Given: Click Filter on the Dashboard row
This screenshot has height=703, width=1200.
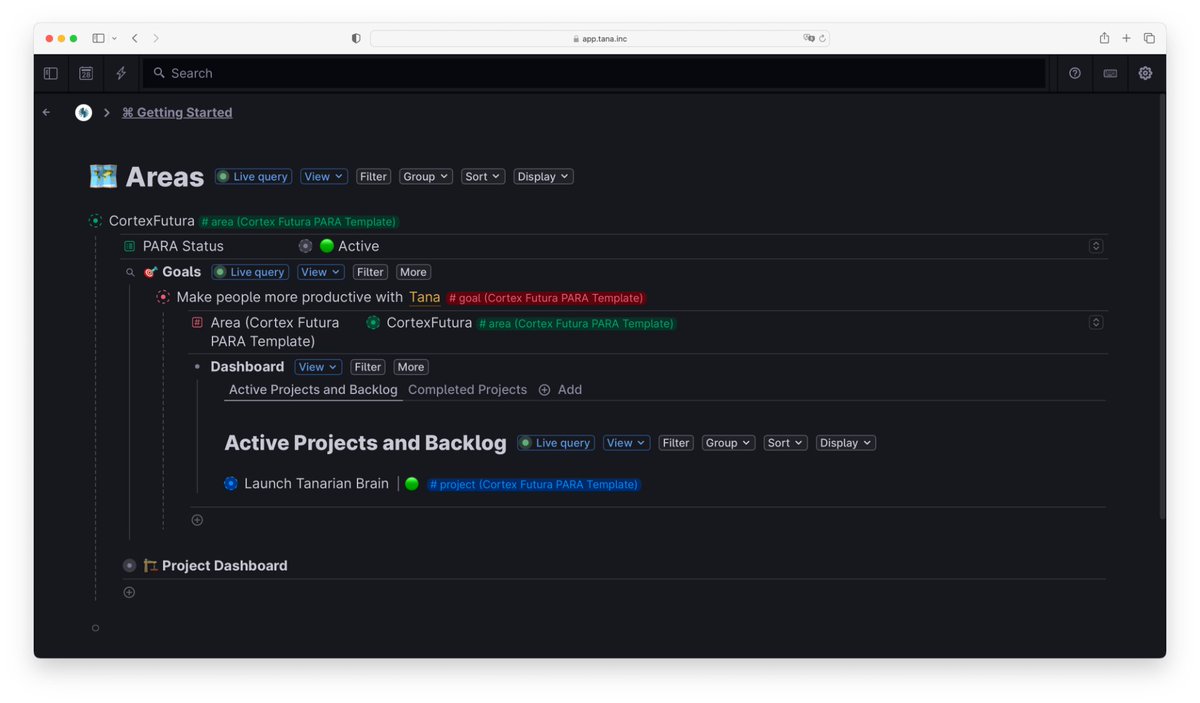Looking at the screenshot, I should coord(368,367).
